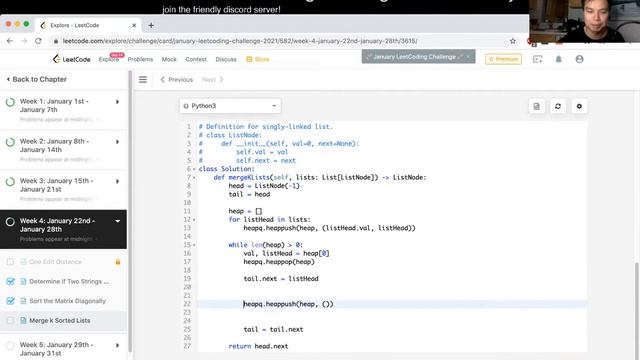640x360 pixels.
Task: Click the Premium button
Action: [503, 59]
